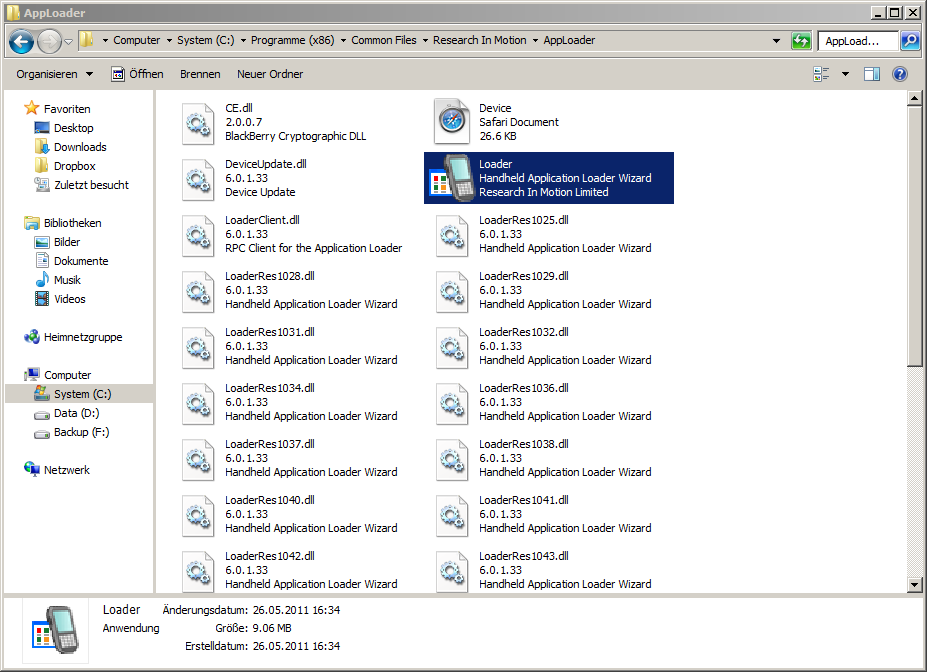Toggle the preview pane icon

[872, 74]
